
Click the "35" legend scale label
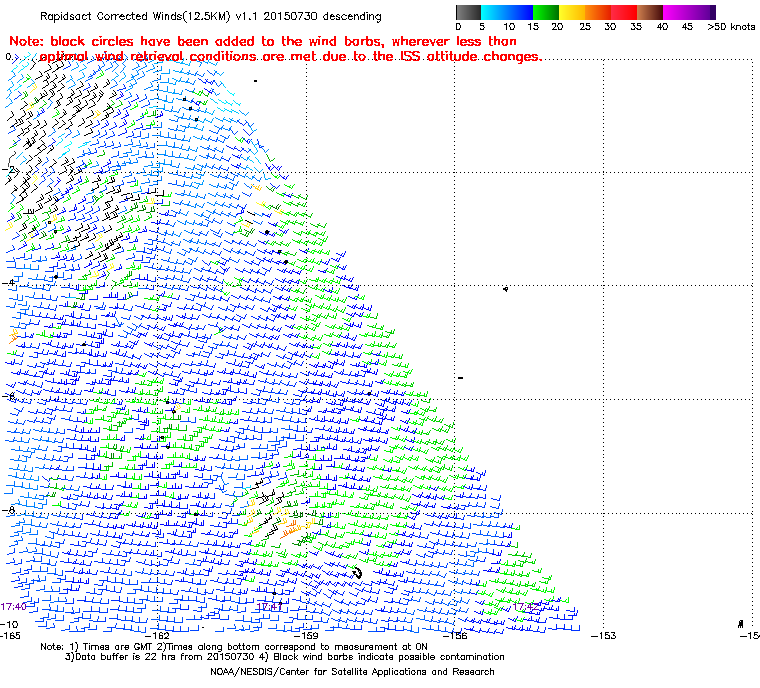click(x=636, y=27)
